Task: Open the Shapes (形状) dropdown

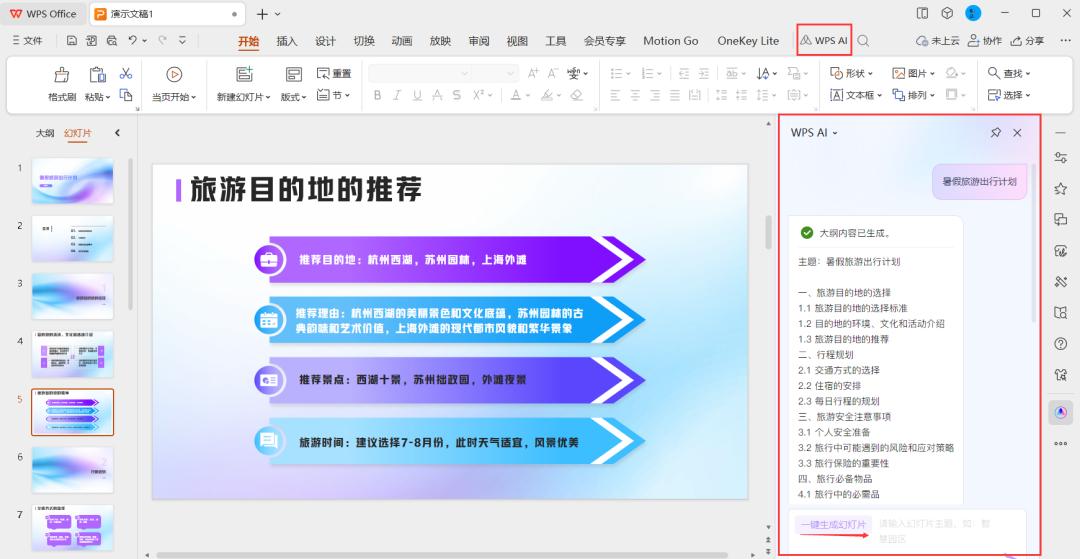Action: coord(852,74)
